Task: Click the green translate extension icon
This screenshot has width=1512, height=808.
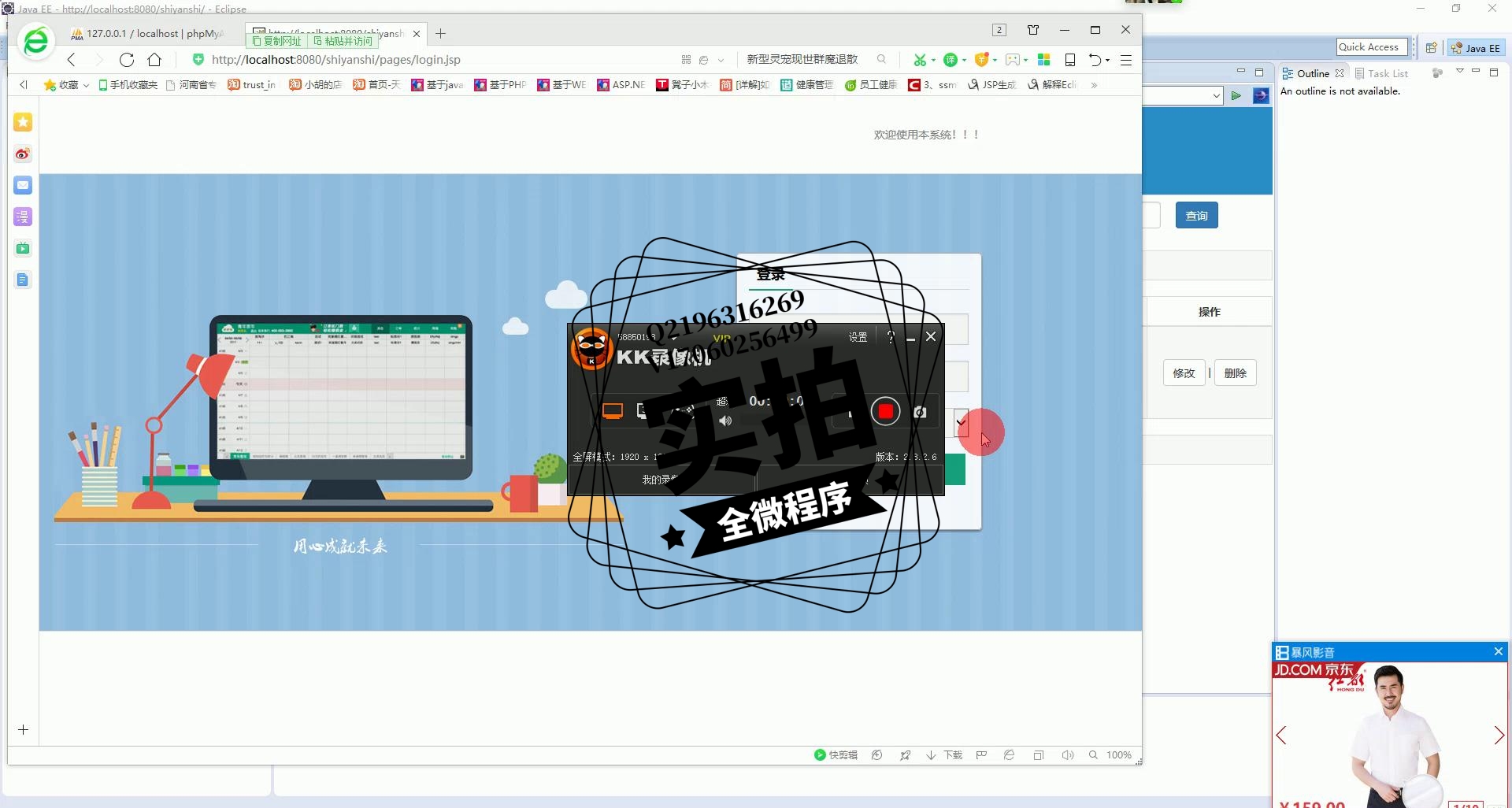Action: tap(951, 60)
